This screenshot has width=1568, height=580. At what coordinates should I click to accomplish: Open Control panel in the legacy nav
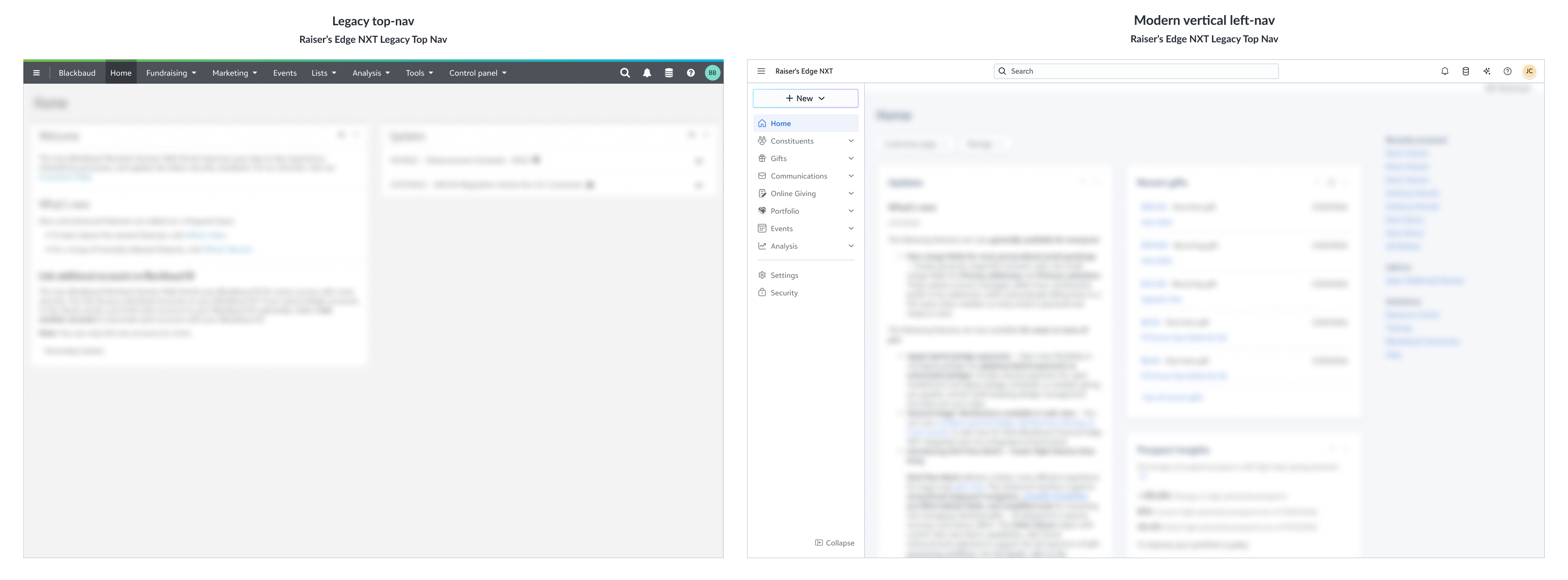(477, 72)
